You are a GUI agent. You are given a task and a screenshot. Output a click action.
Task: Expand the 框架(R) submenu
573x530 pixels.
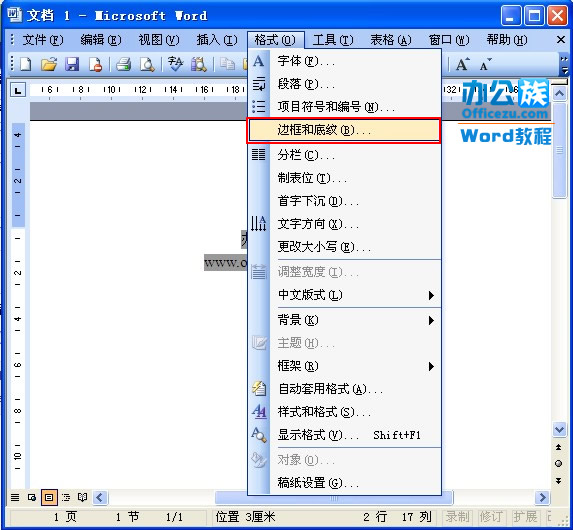[344, 366]
